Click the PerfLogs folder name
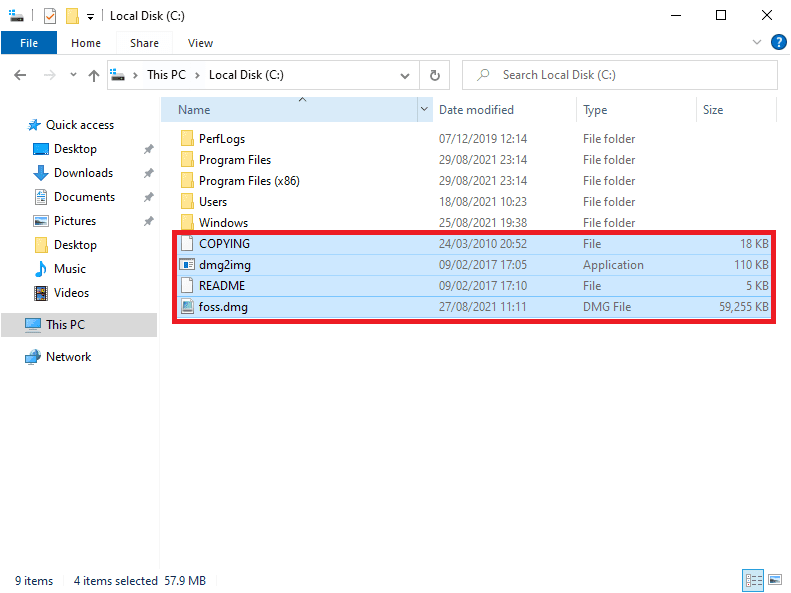The width and height of the screenshot is (791, 593). click(222, 139)
